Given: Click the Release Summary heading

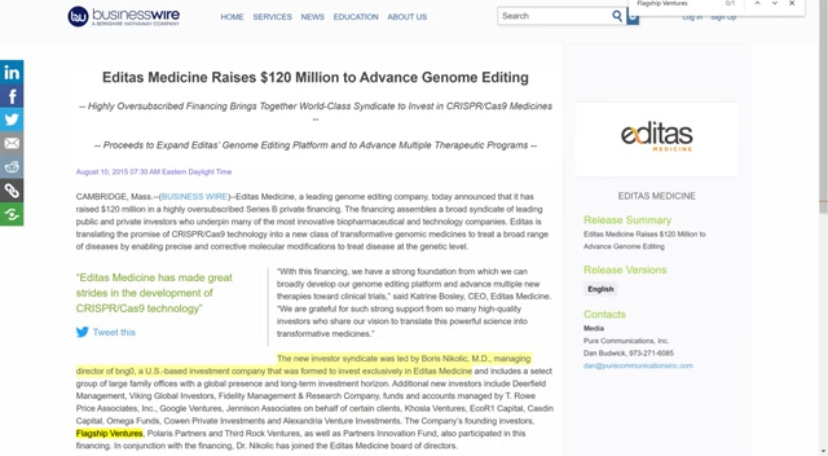Looking at the screenshot, I should (x=627, y=220).
